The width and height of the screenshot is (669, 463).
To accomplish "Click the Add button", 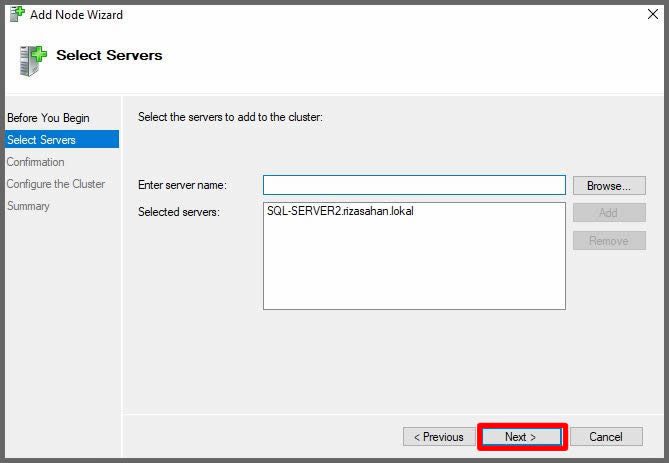I will tap(608, 213).
